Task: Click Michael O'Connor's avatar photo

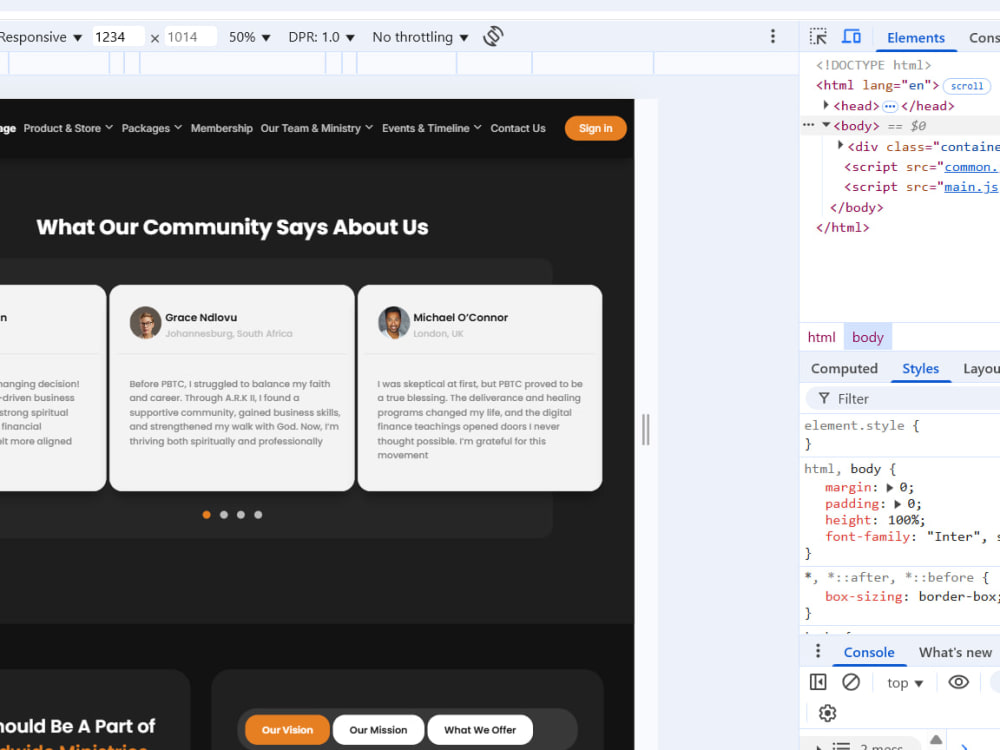Action: tap(393, 323)
